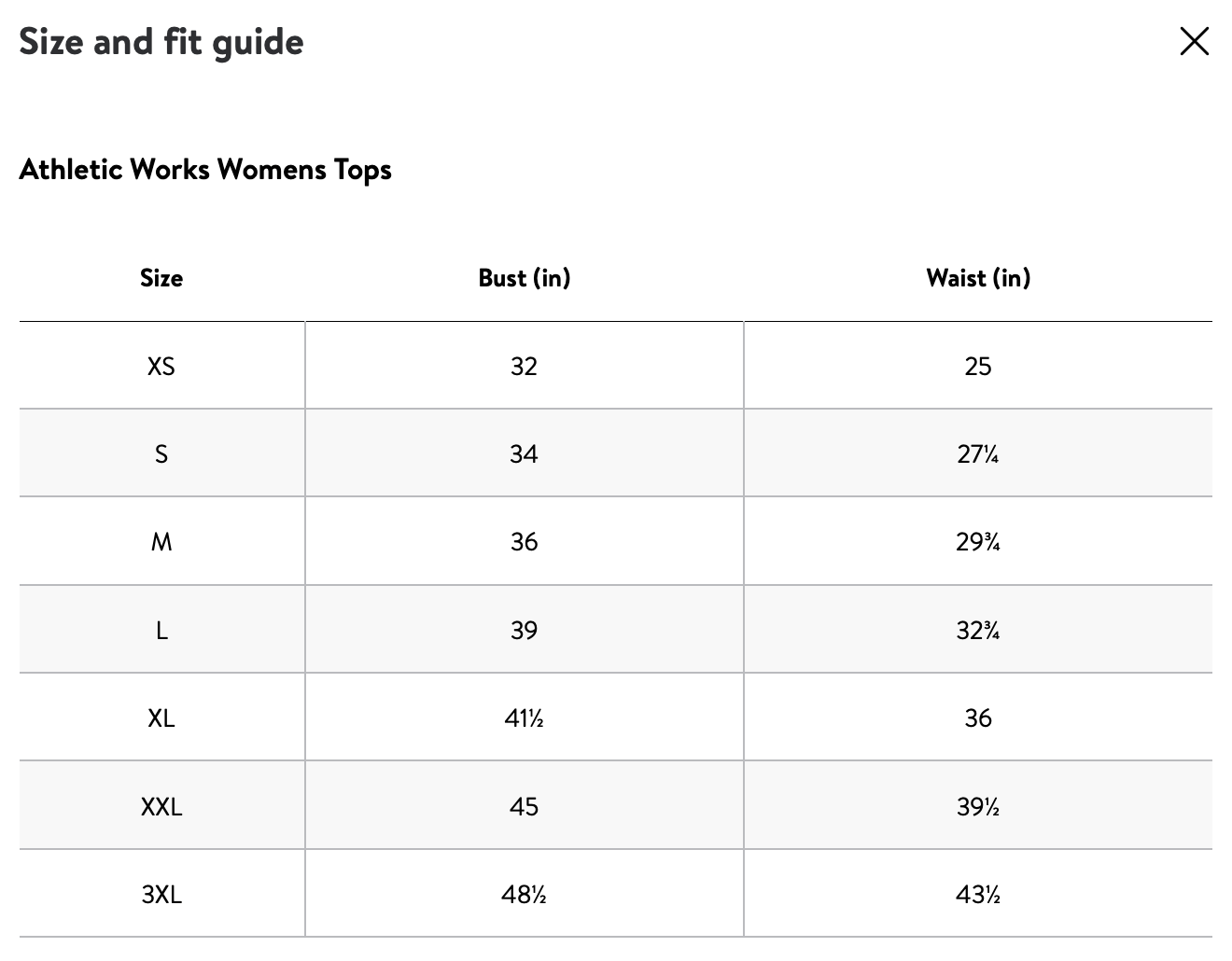Click the Athletic Works Womens Tops heading
Screen dimensions: 1232x961
(205, 170)
